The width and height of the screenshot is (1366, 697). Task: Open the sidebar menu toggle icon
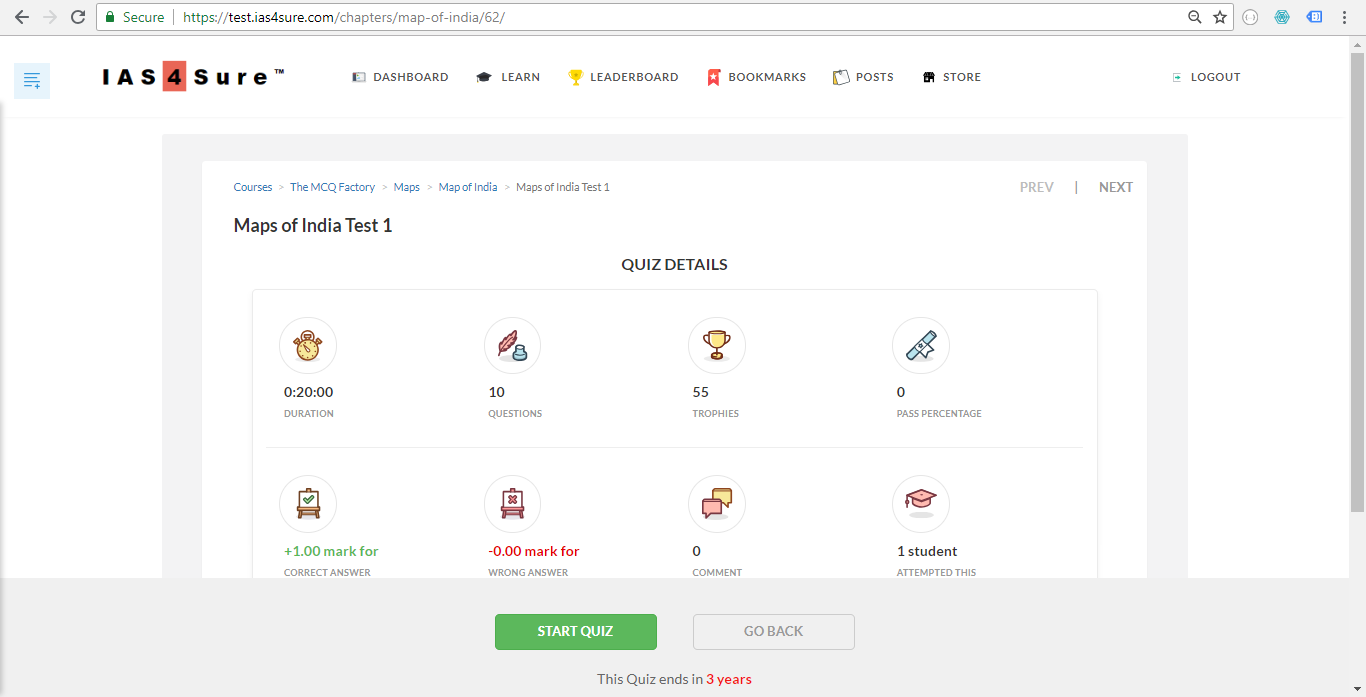click(x=32, y=80)
